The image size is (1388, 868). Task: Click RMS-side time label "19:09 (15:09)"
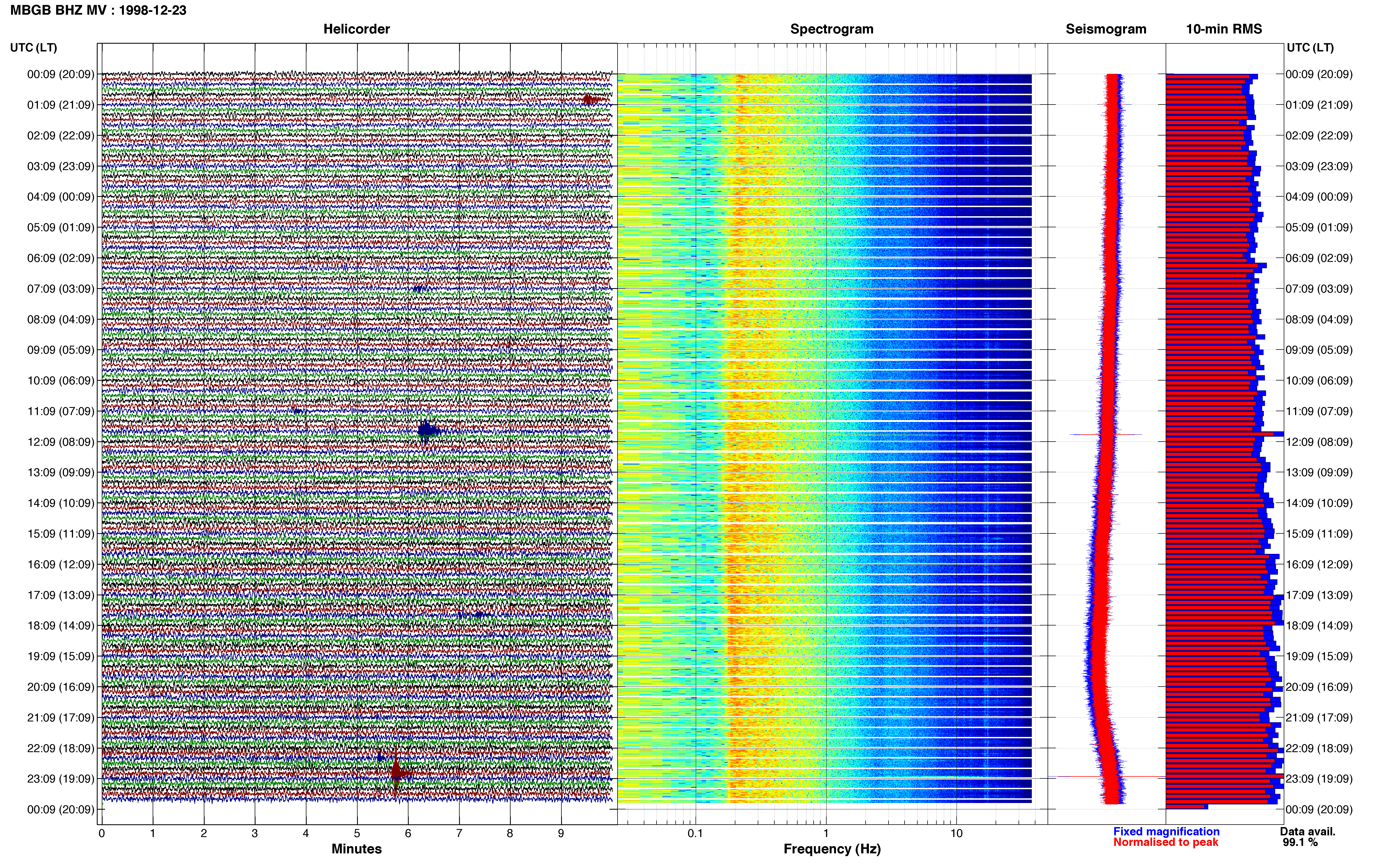[x=1319, y=656]
